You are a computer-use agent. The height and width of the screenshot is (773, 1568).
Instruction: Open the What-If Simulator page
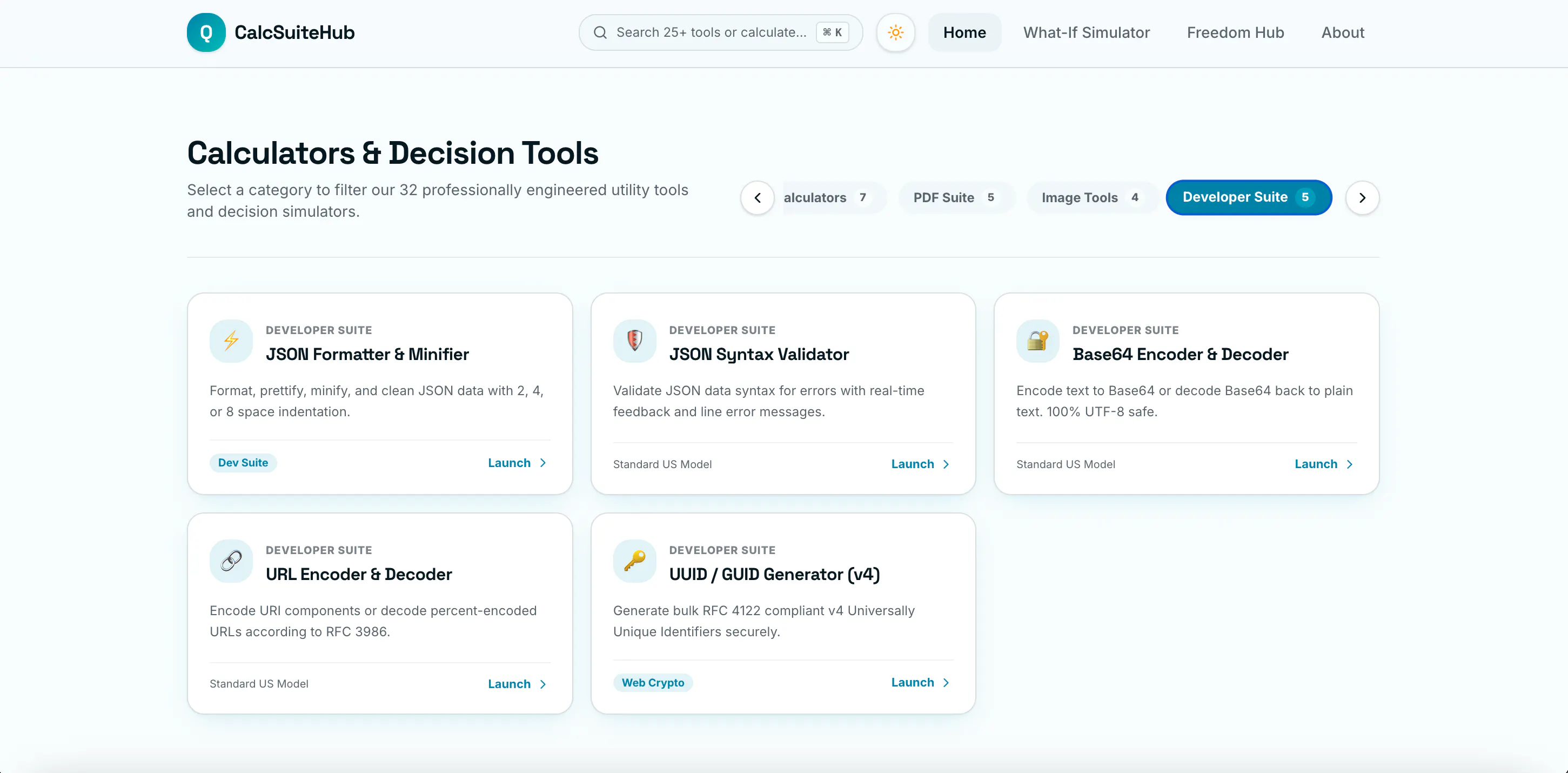coord(1086,32)
